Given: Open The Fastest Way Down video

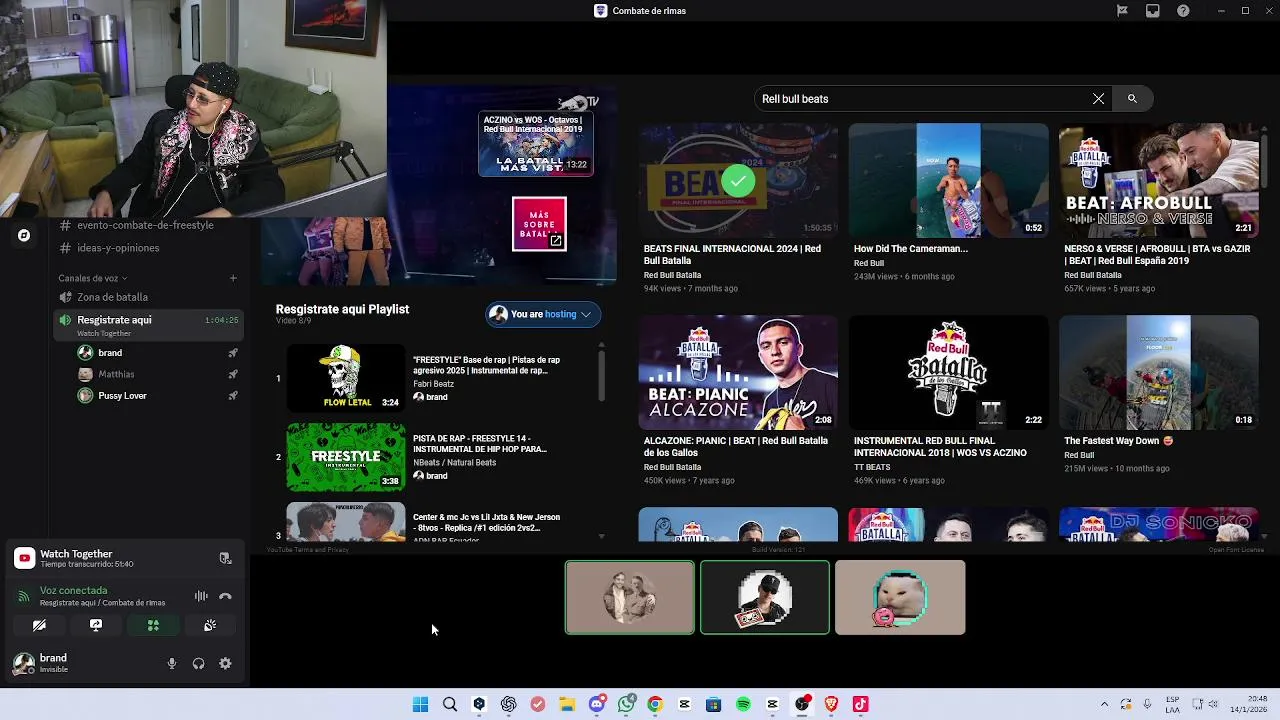Looking at the screenshot, I should coord(1158,372).
